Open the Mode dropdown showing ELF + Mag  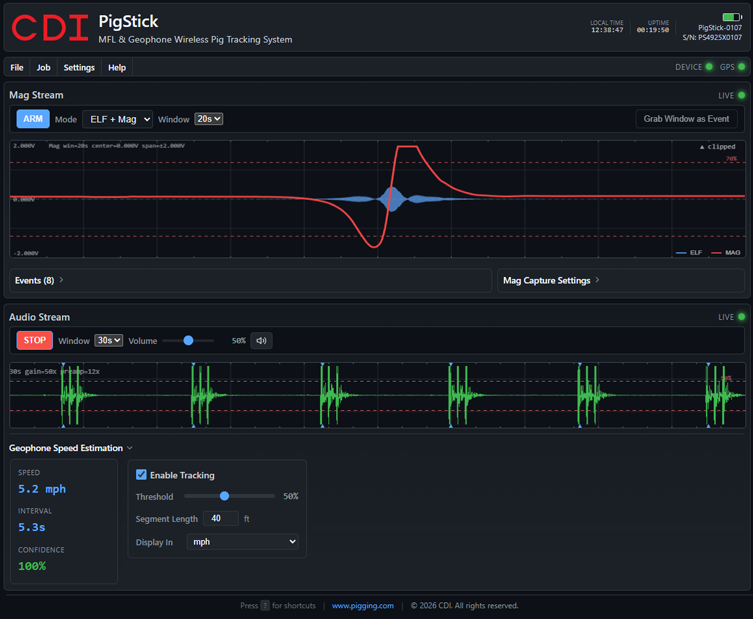tap(117, 119)
